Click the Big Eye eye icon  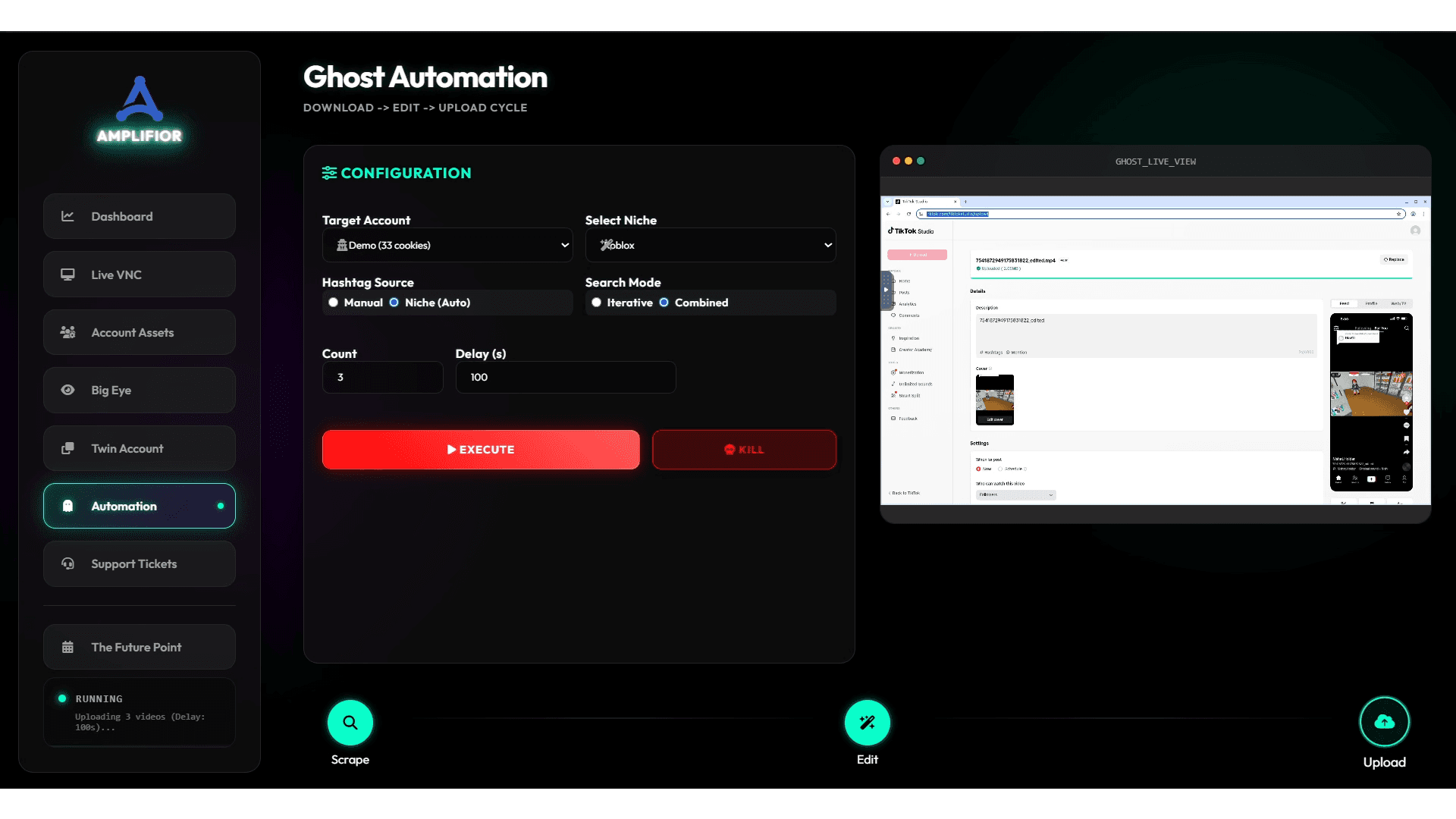click(68, 390)
